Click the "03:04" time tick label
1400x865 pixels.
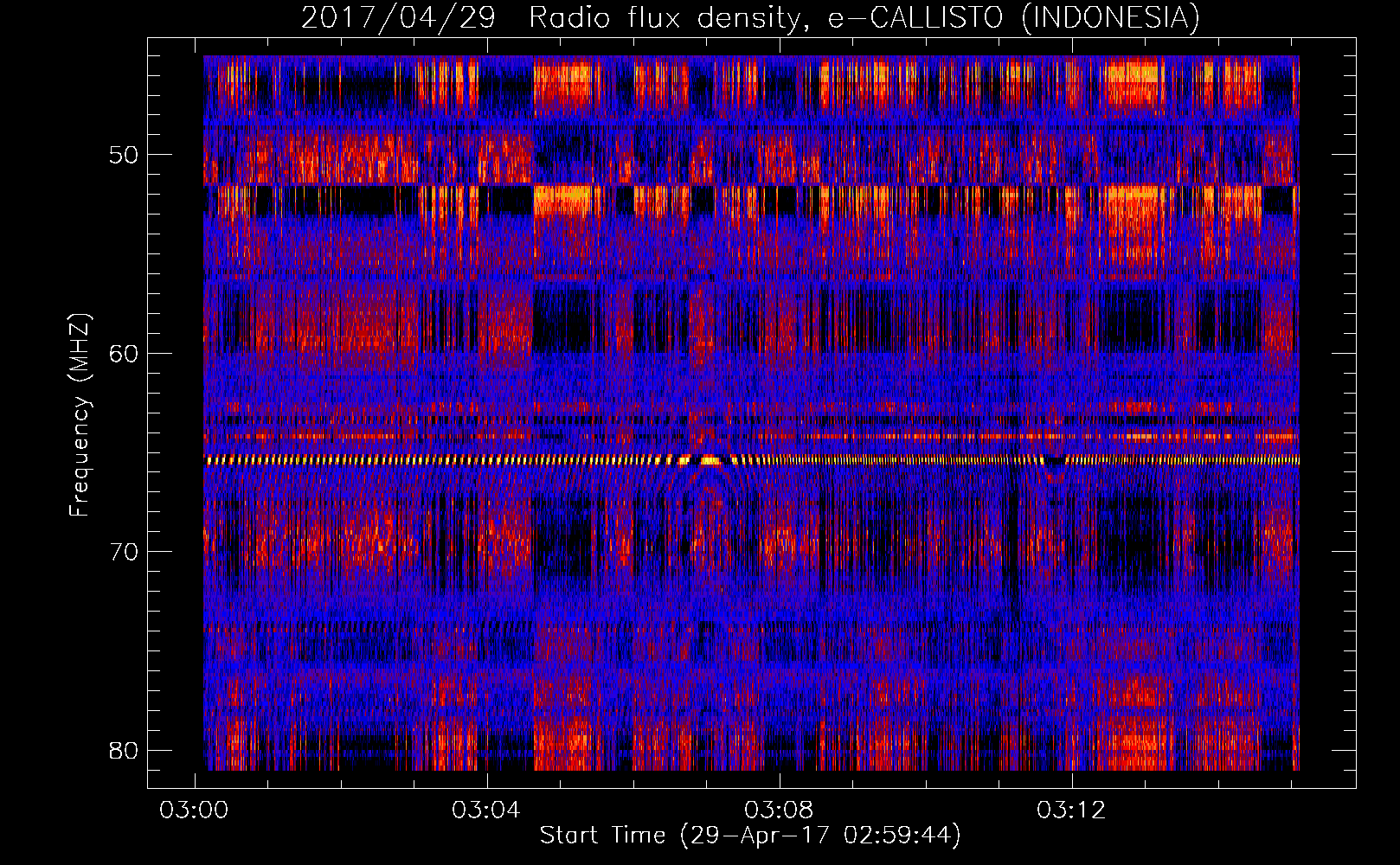click(487, 811)
